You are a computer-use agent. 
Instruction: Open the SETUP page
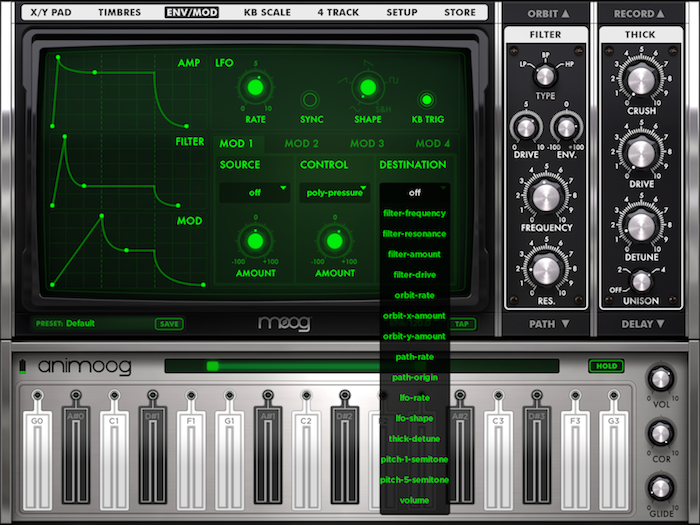402,12
